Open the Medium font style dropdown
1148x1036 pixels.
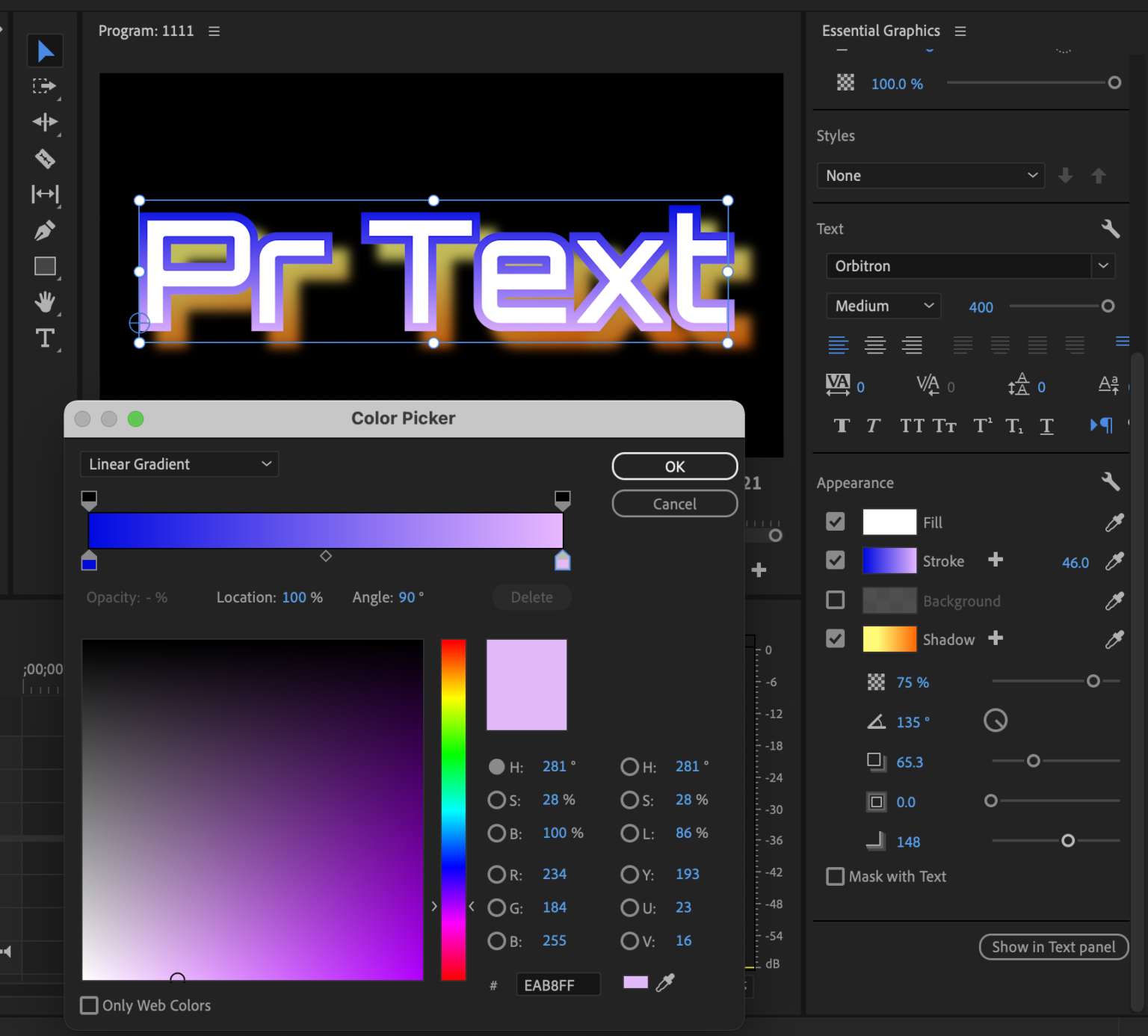928,306
